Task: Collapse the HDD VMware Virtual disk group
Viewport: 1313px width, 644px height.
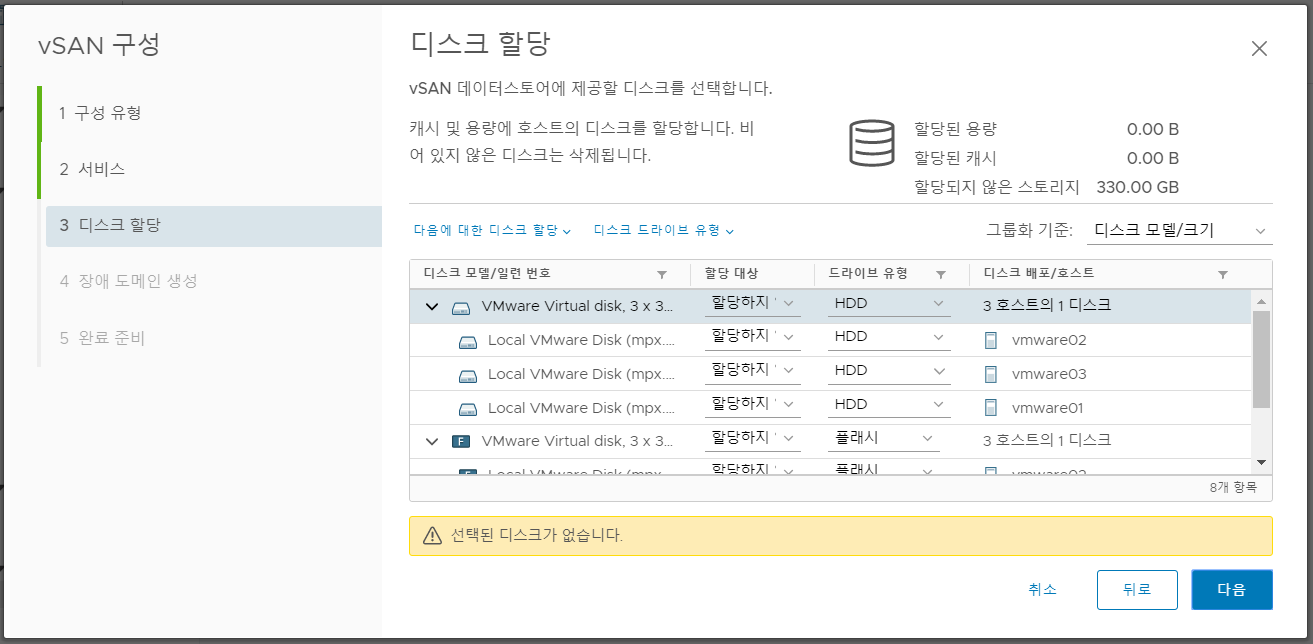Action: pos(432,306)
